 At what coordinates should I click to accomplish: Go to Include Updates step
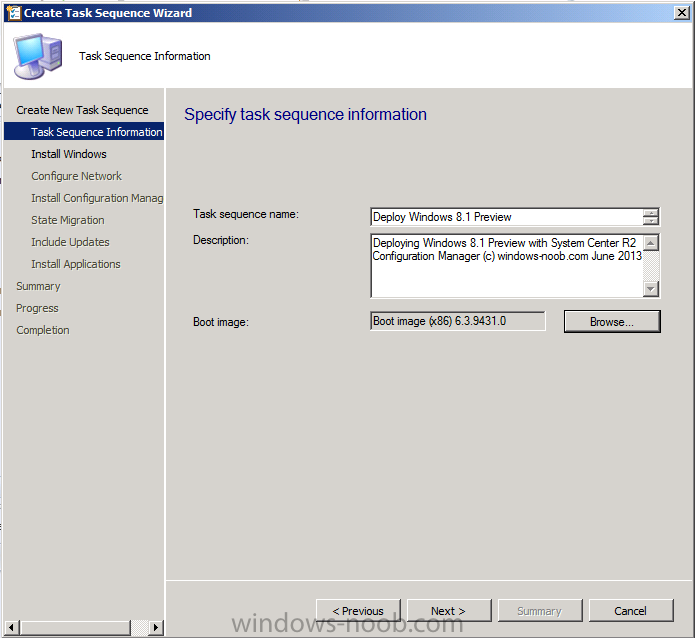click(70, 242)
